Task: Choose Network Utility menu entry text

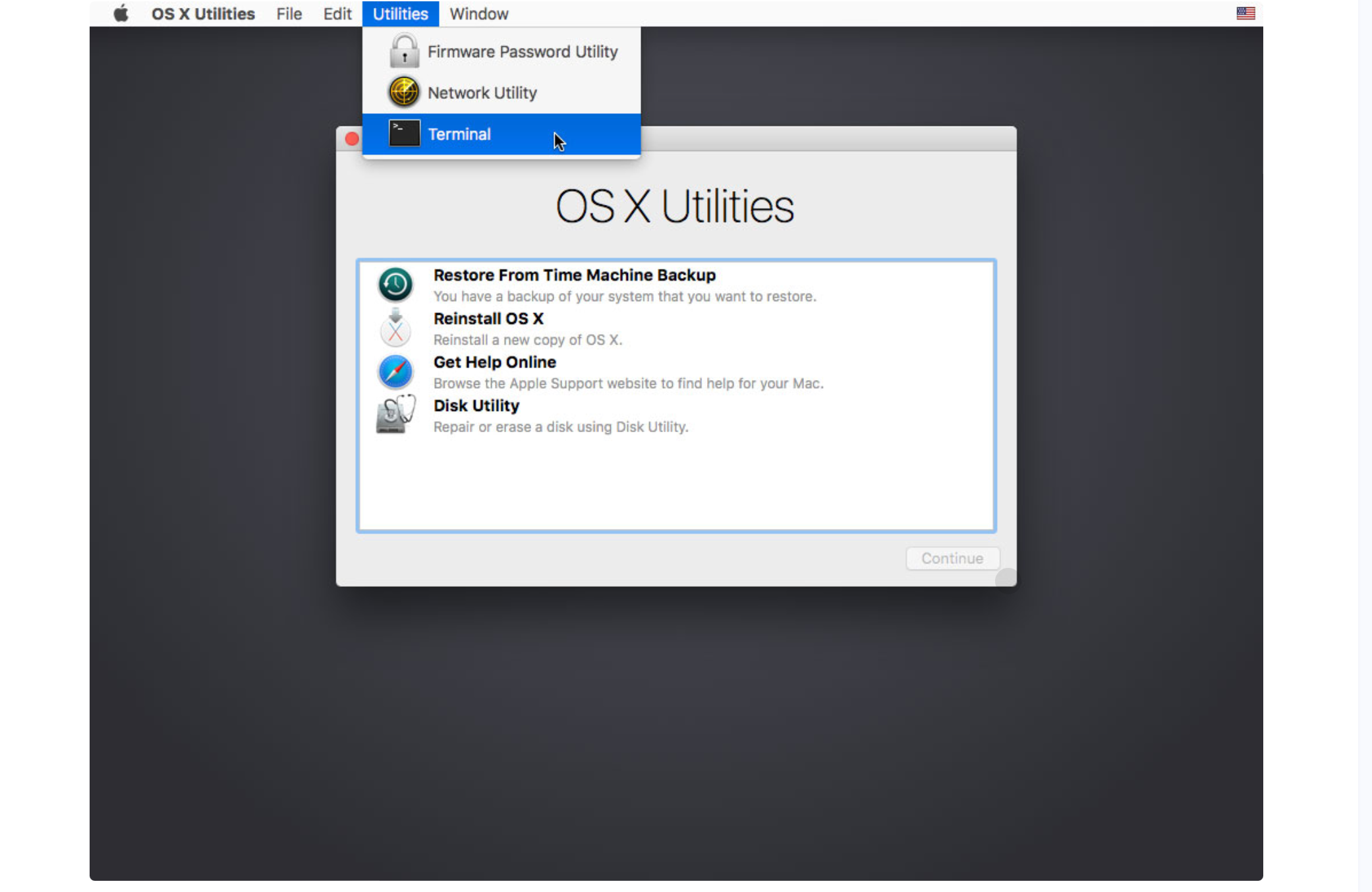Action: tap(482, 93)
